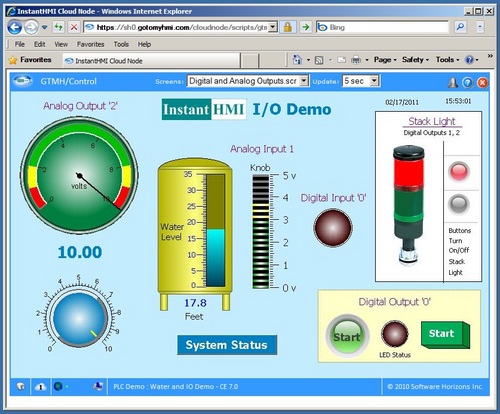Click the InstantHMI logo banner

(x=204, y=109)
